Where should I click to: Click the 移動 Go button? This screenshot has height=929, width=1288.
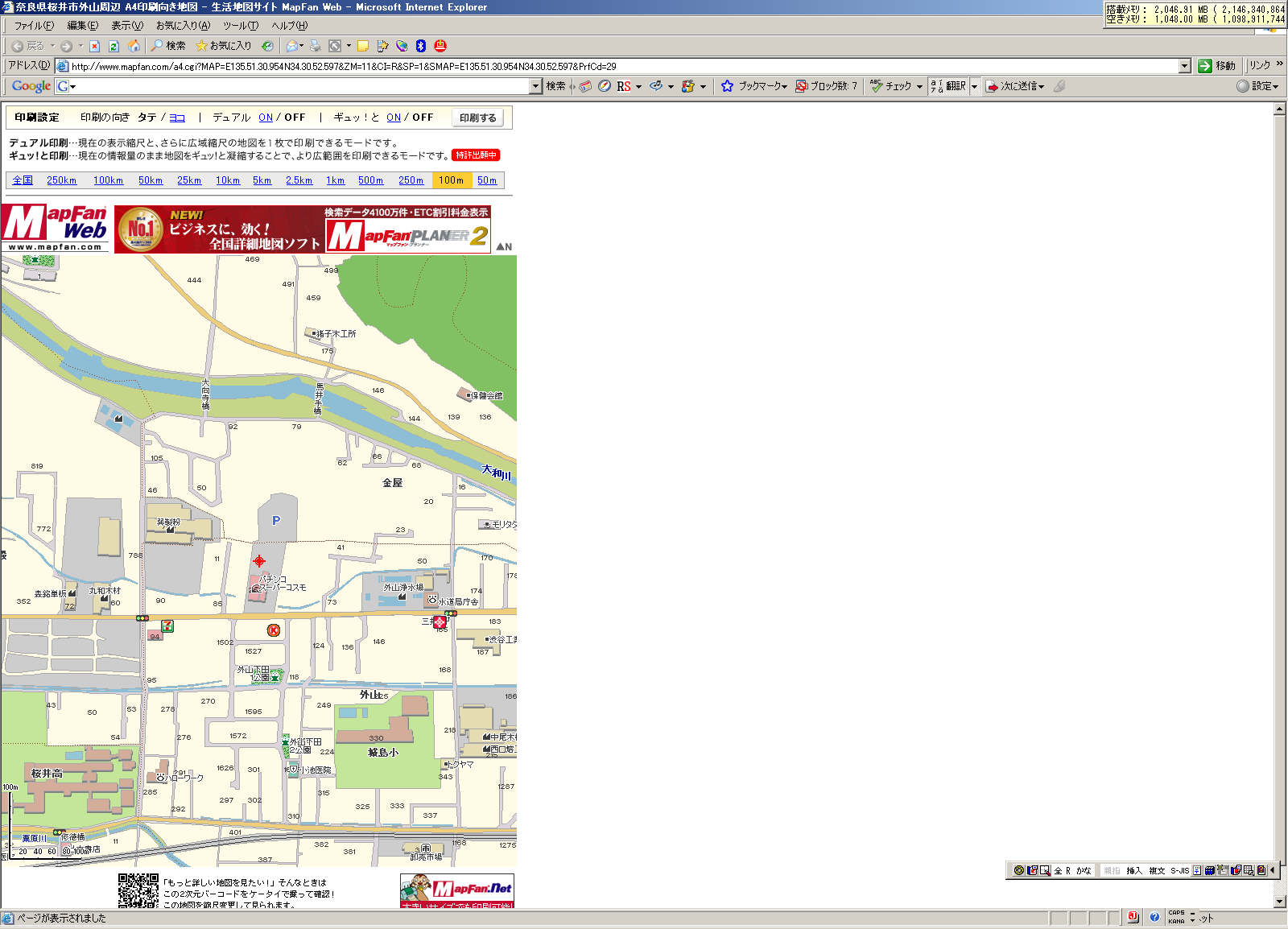1216,66
